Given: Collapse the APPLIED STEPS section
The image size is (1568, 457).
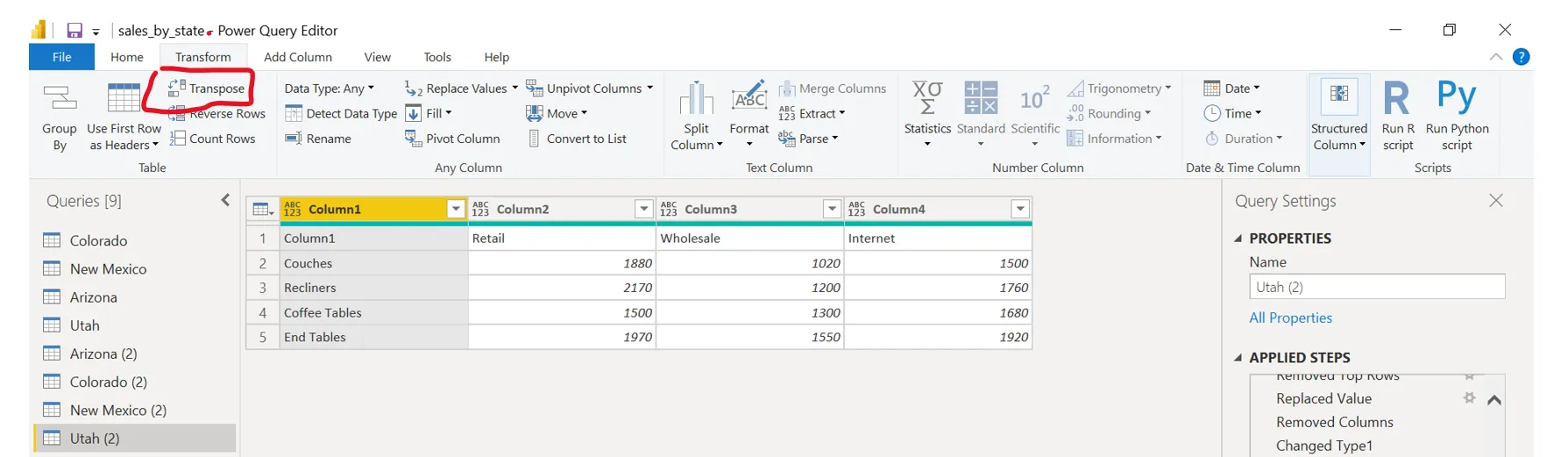Looking at the screenshot, I should [x=1238, y=358].
